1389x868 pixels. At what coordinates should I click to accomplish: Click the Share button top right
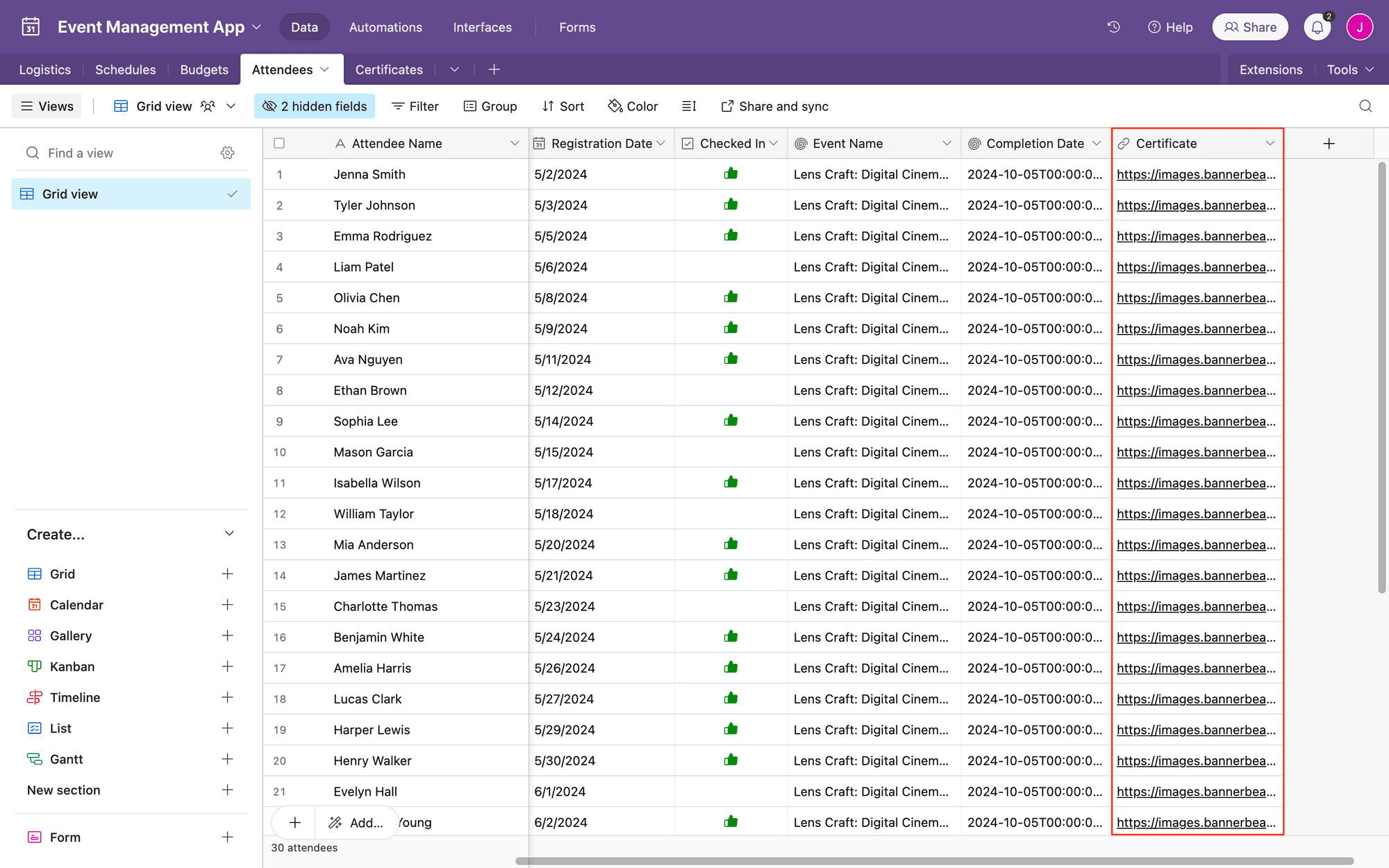tap(1250, 27)
